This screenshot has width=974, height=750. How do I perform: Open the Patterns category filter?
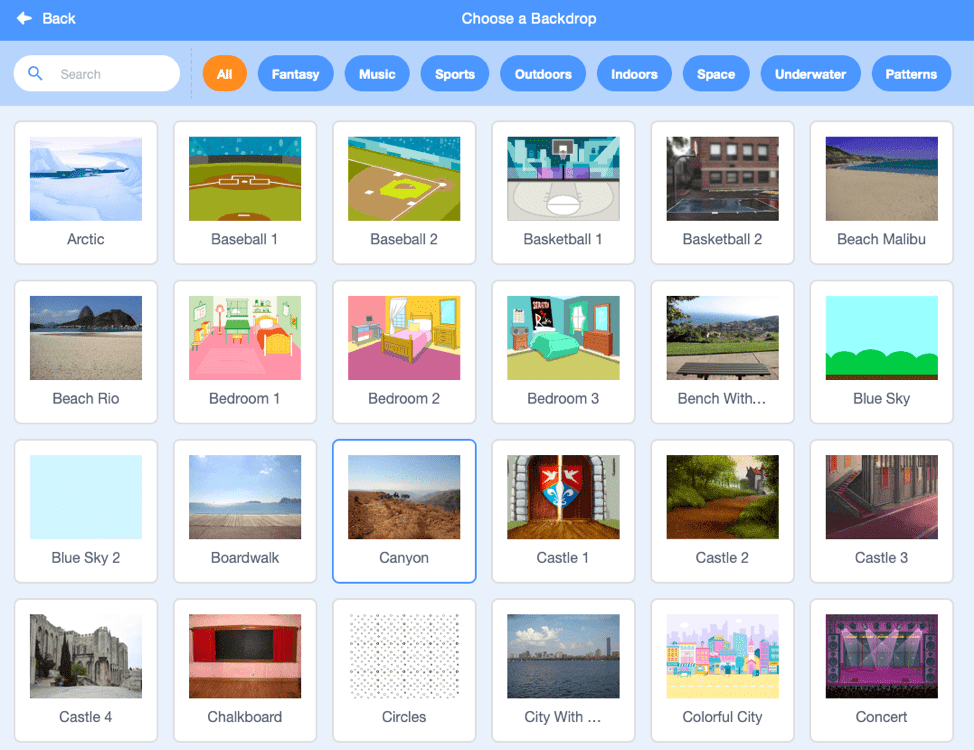coord(911,73)
